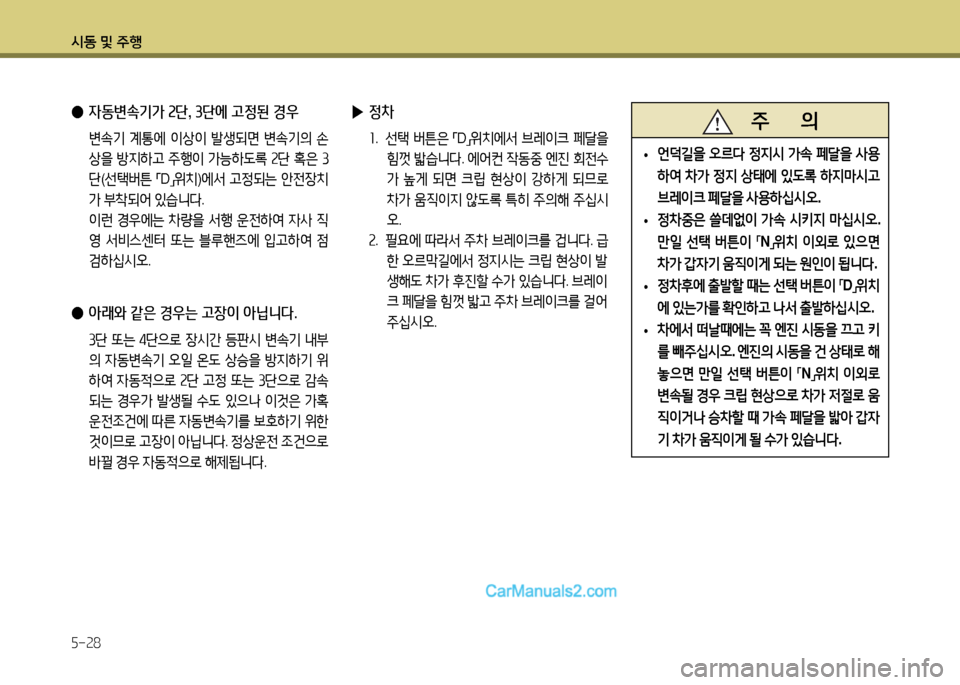Click the black arrow marker before 정차
Image resolution: width=960 pixels, height=685 pixels.
358,111
